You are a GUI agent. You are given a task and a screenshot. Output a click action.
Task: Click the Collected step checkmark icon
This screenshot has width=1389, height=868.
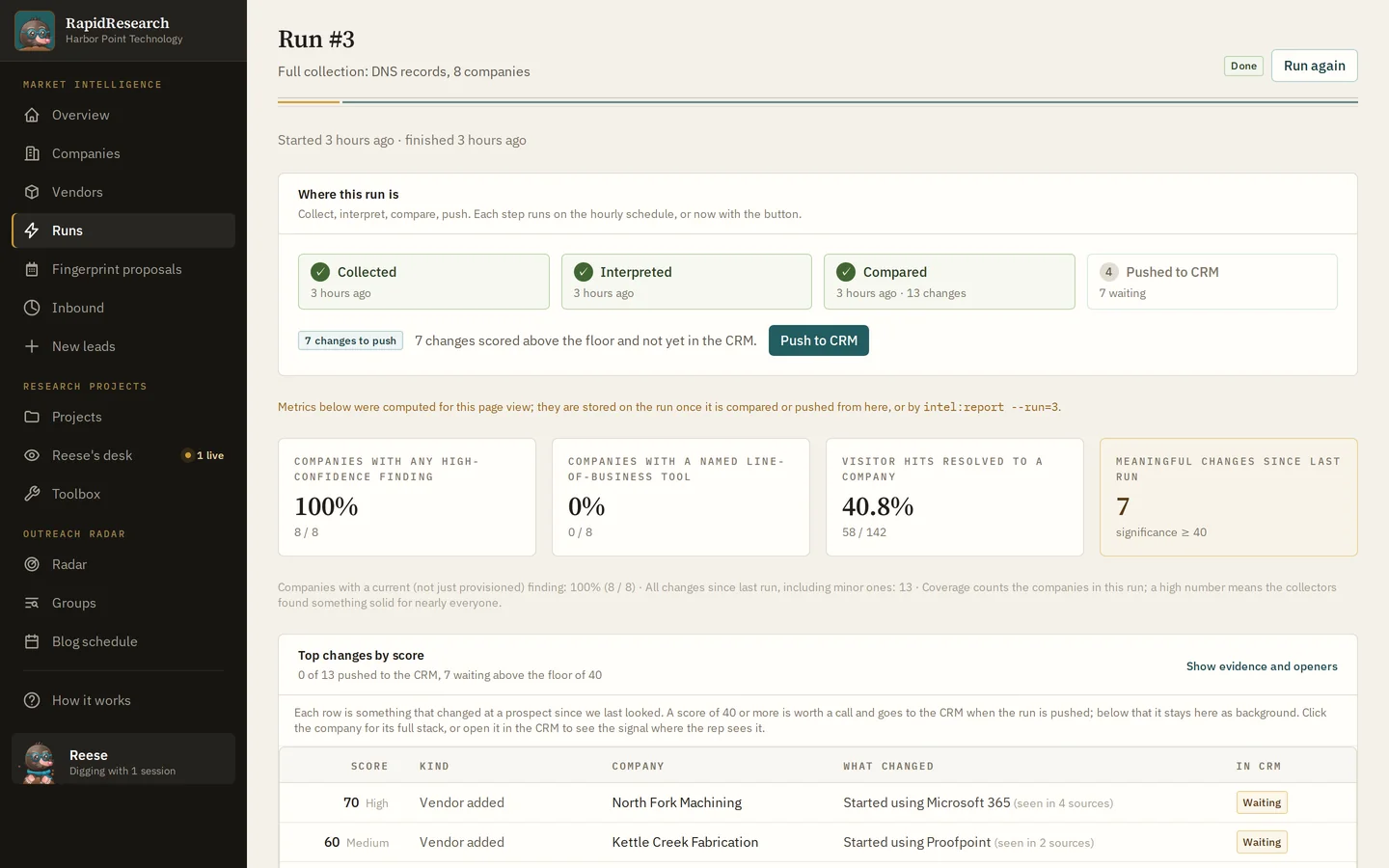(320, 272)
